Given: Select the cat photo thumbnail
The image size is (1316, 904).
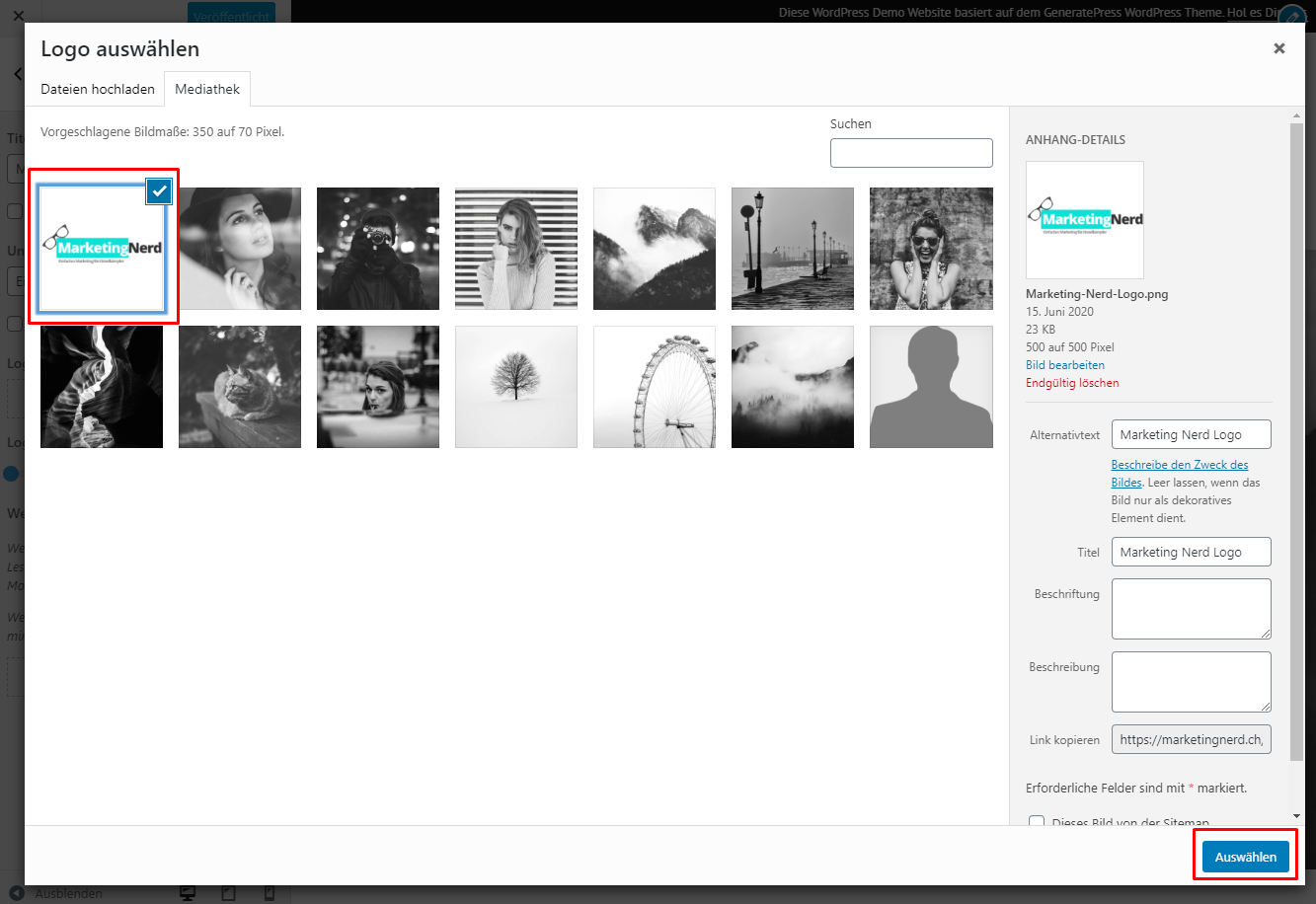Looking at the screenshot, I should (240, 387).
